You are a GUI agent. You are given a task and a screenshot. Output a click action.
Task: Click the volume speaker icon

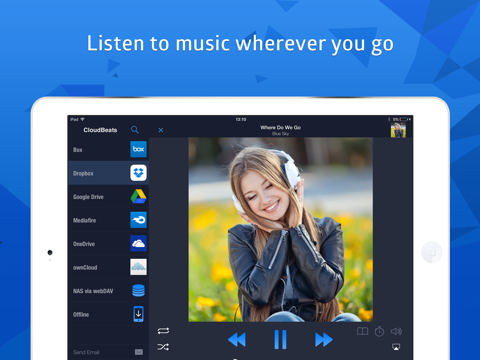click(396, 331)
